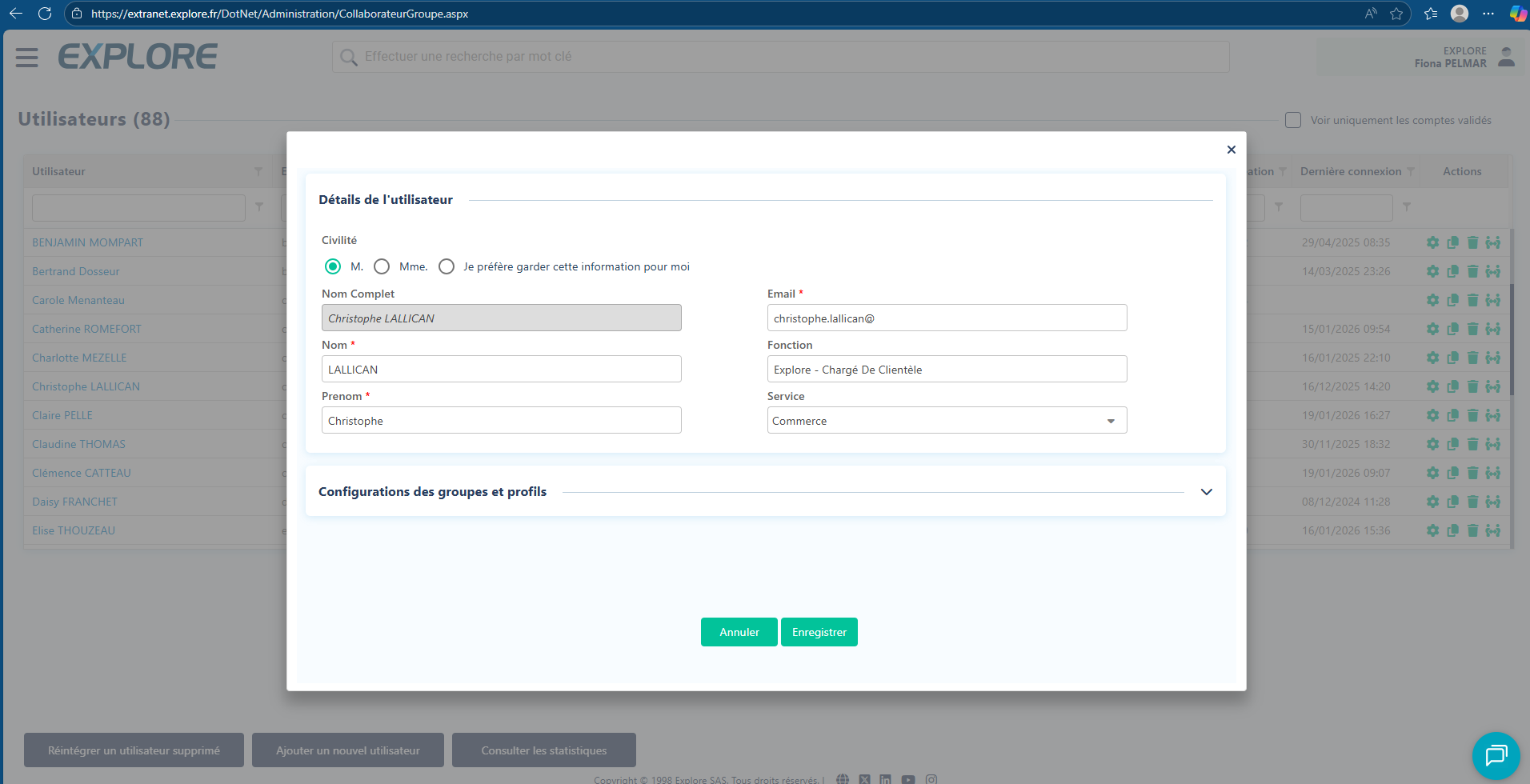
Task: Click the group icon in Claire PELLE row
Action: (x=1493, y=415)
